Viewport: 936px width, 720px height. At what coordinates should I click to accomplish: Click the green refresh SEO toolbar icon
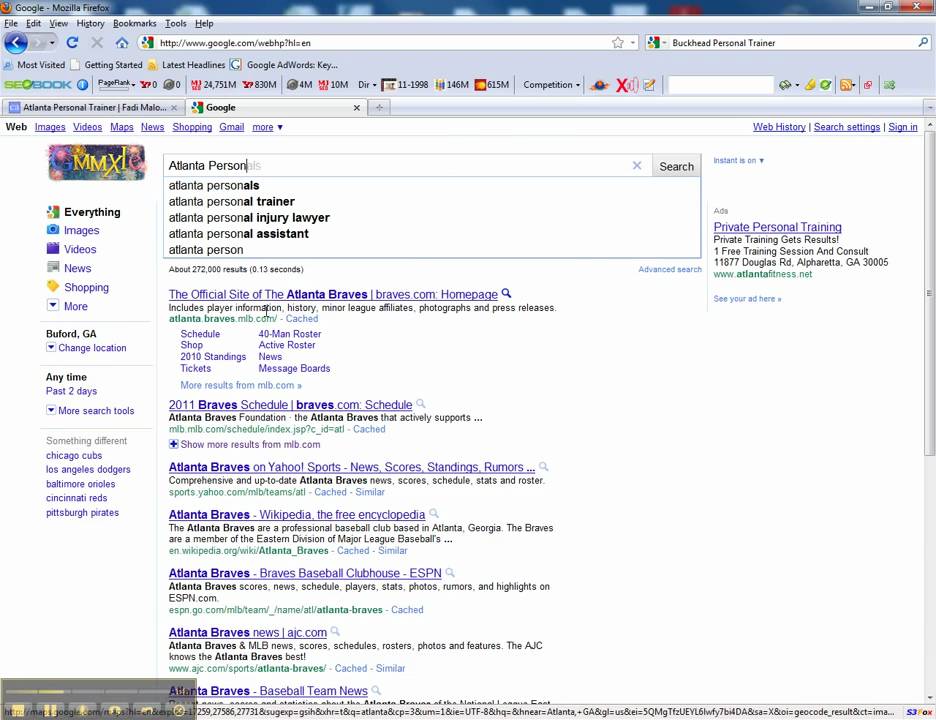pyautogui.click(x=825, y=85)
